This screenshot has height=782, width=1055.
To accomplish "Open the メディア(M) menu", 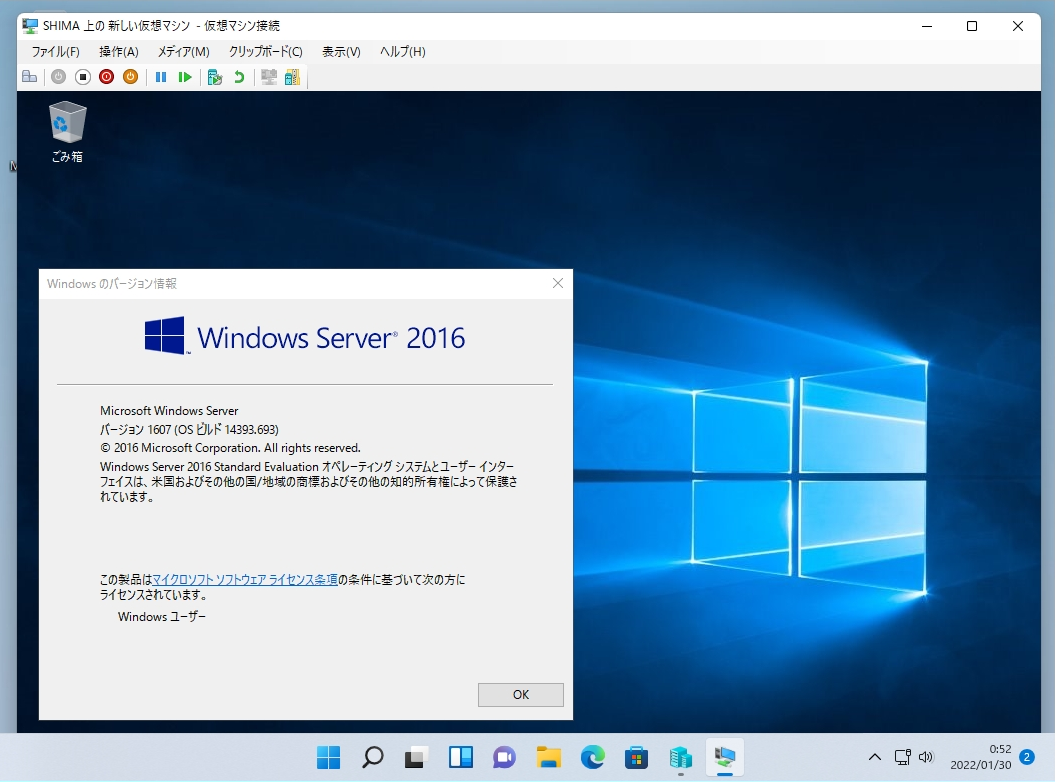I will click(184, 52).
